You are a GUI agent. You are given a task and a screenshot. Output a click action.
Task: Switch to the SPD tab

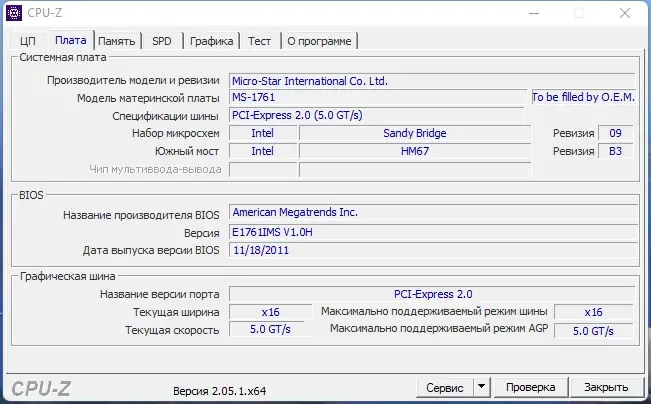pyautogui.click(x=162, y=41)
